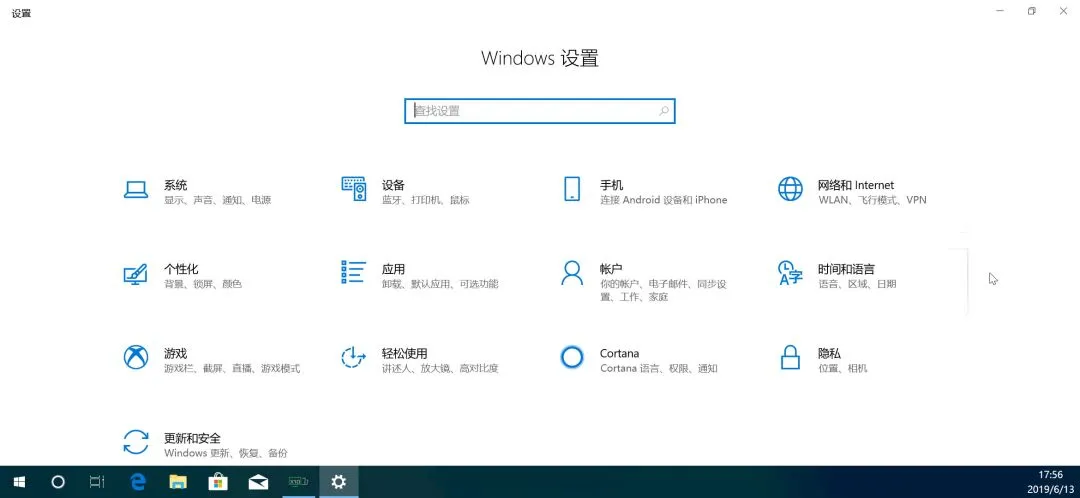Open the 隐私 padlock icon category
This screenshot has width=1080, height=498.
click(x=790, y=357)
